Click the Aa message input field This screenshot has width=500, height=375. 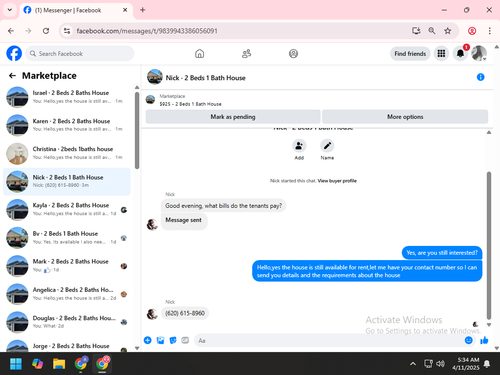click(x=328, y=340)
